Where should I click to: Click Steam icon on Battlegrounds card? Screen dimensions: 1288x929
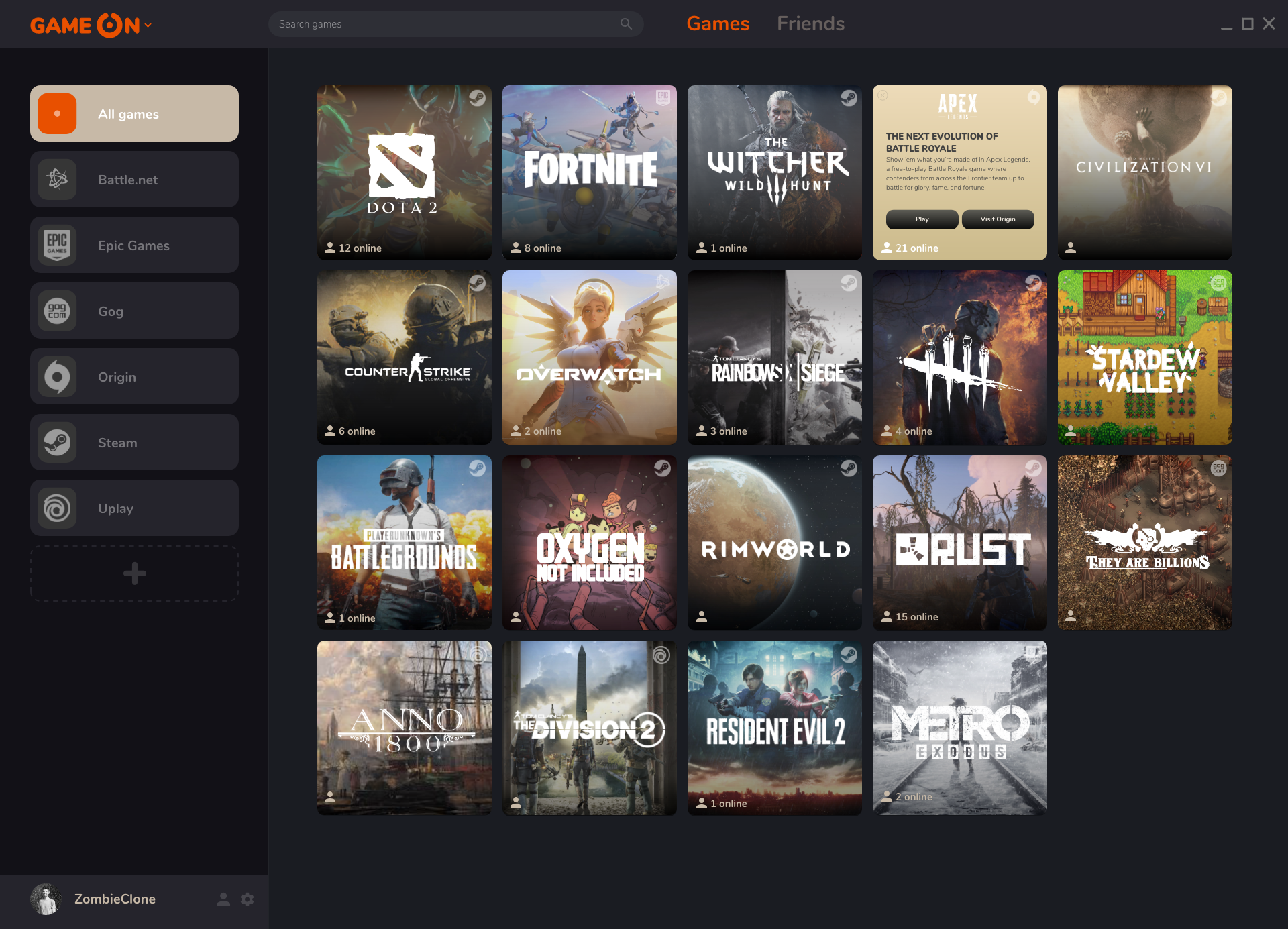coord(477,468)
